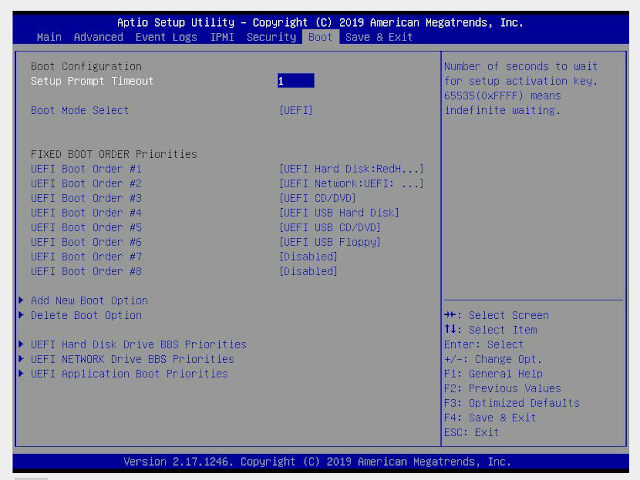
Task: Select the IPMI tab
Action: (222, 37)
